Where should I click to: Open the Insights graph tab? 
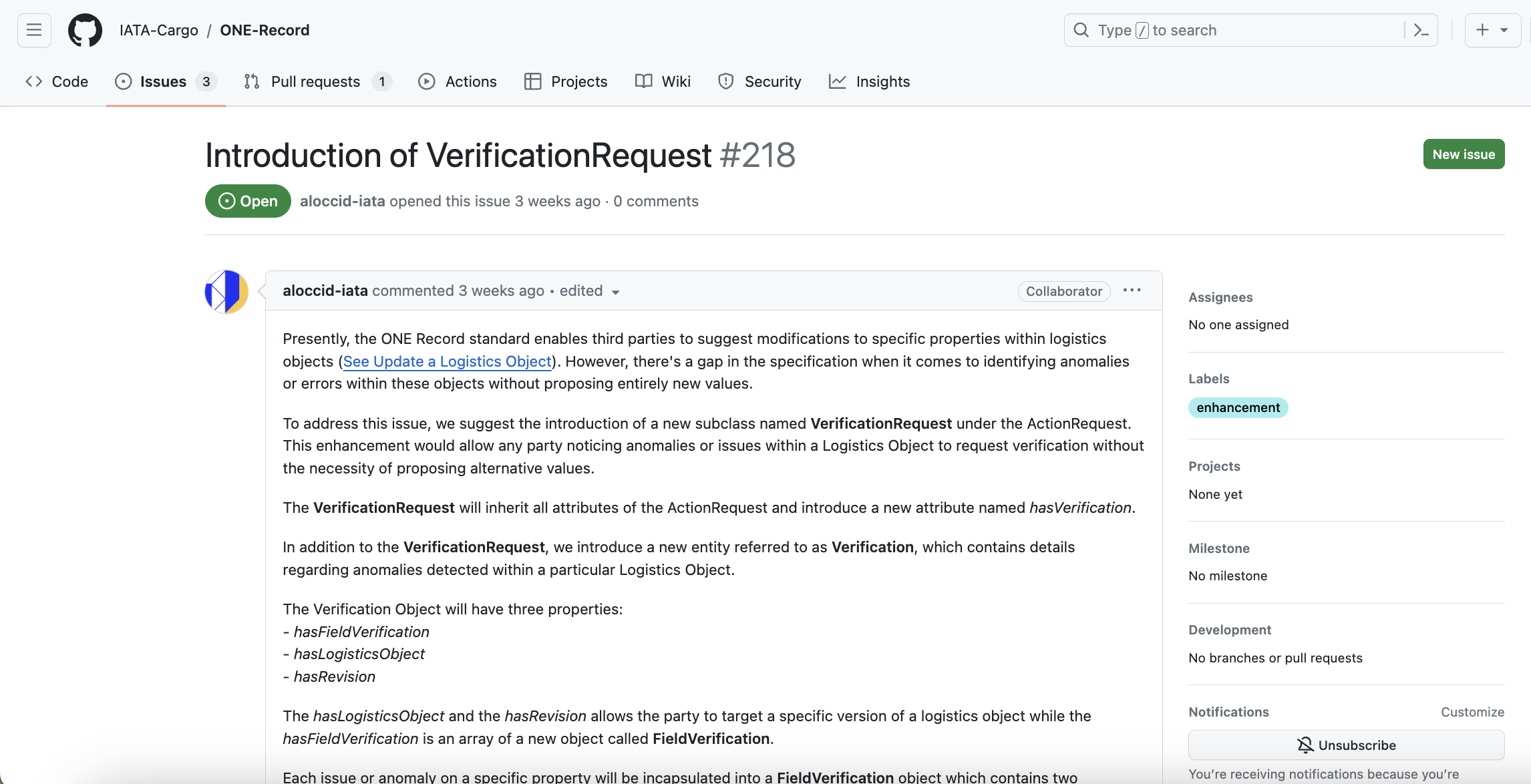tap(869, 81)
